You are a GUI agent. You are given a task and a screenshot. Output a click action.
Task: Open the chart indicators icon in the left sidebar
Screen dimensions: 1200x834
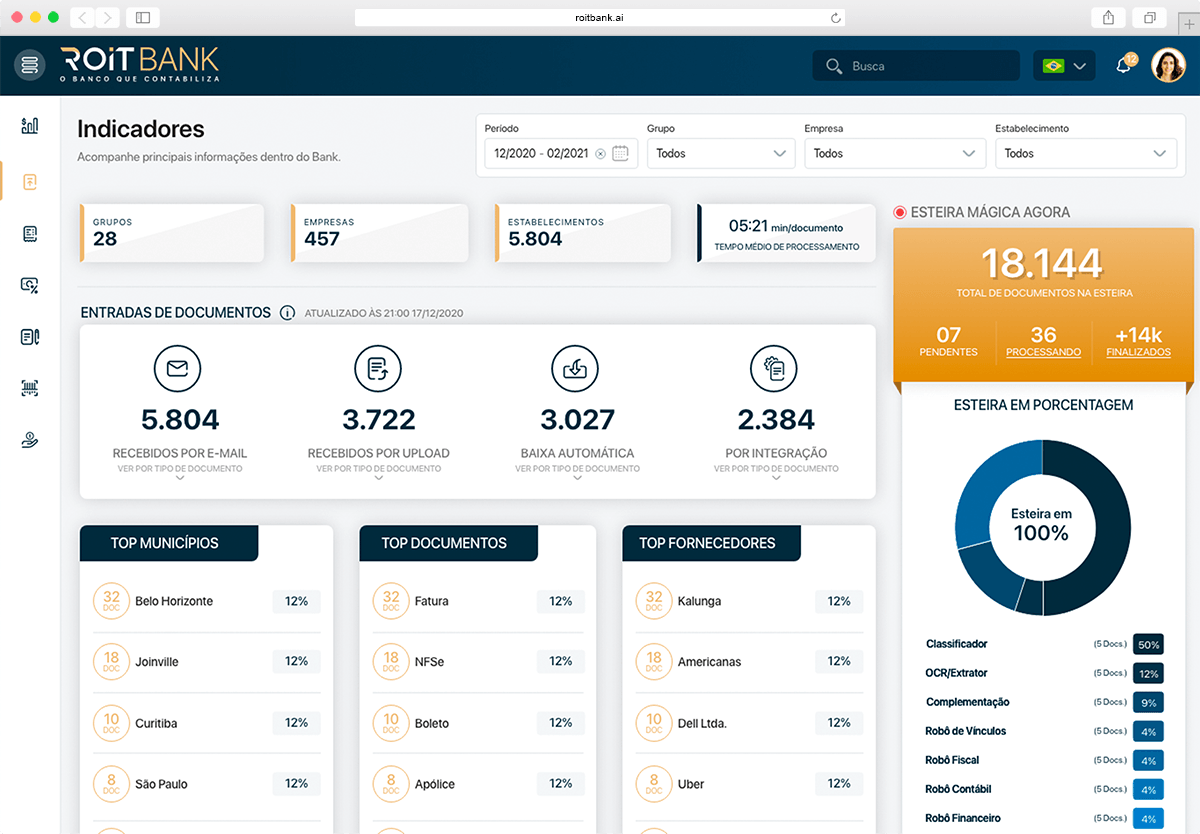point(30,125)
